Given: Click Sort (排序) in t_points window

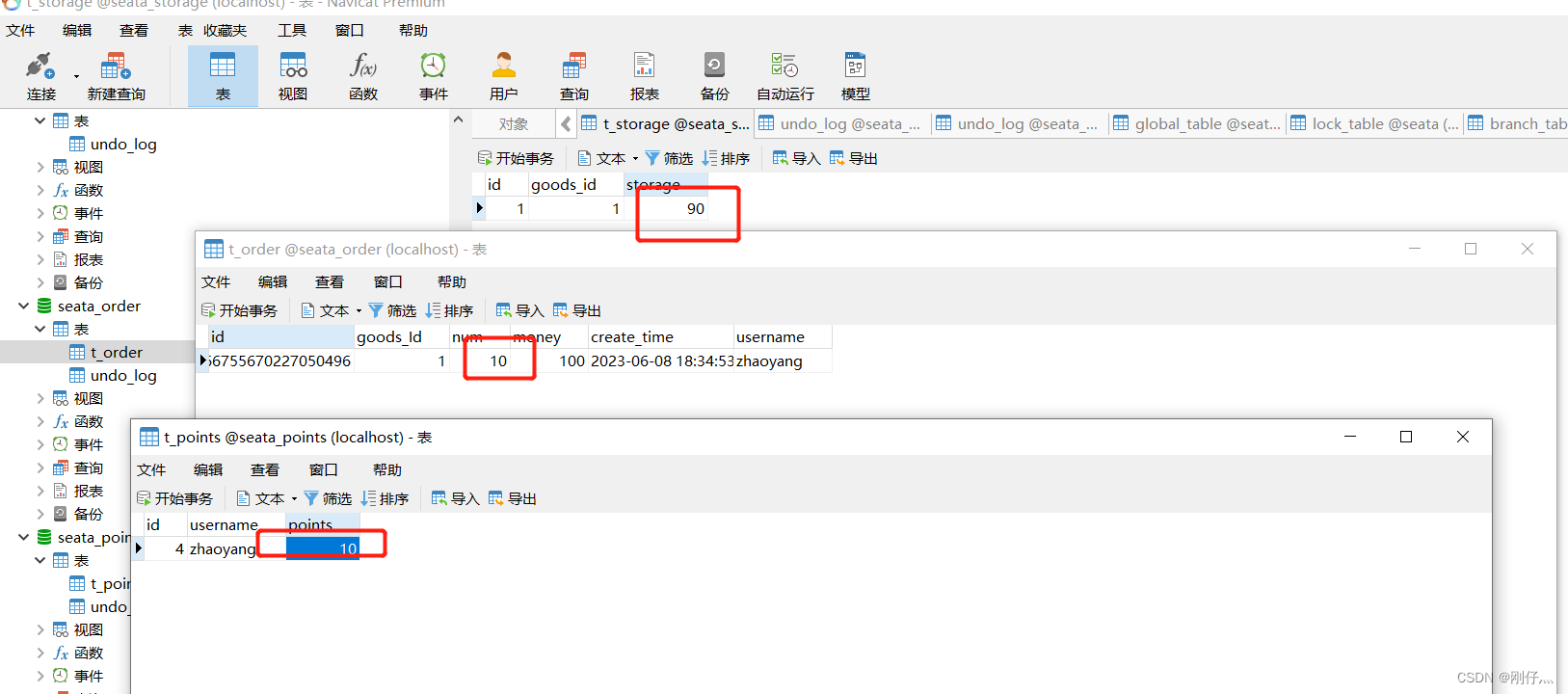Looking at the screenshot, I should (385, 498).
